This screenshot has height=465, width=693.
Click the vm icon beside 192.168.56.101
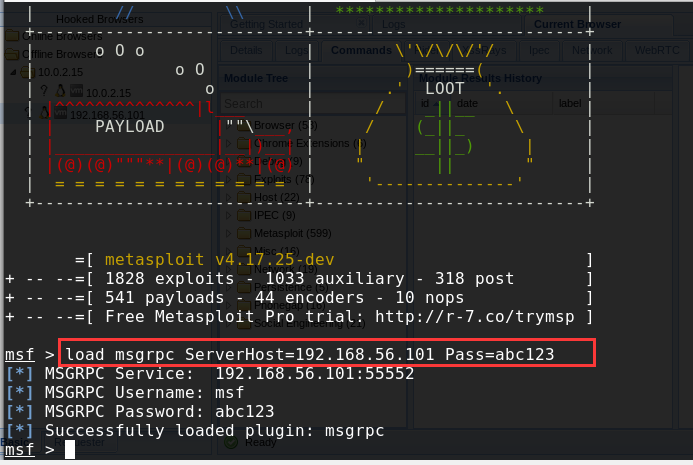tap(61, 113)
